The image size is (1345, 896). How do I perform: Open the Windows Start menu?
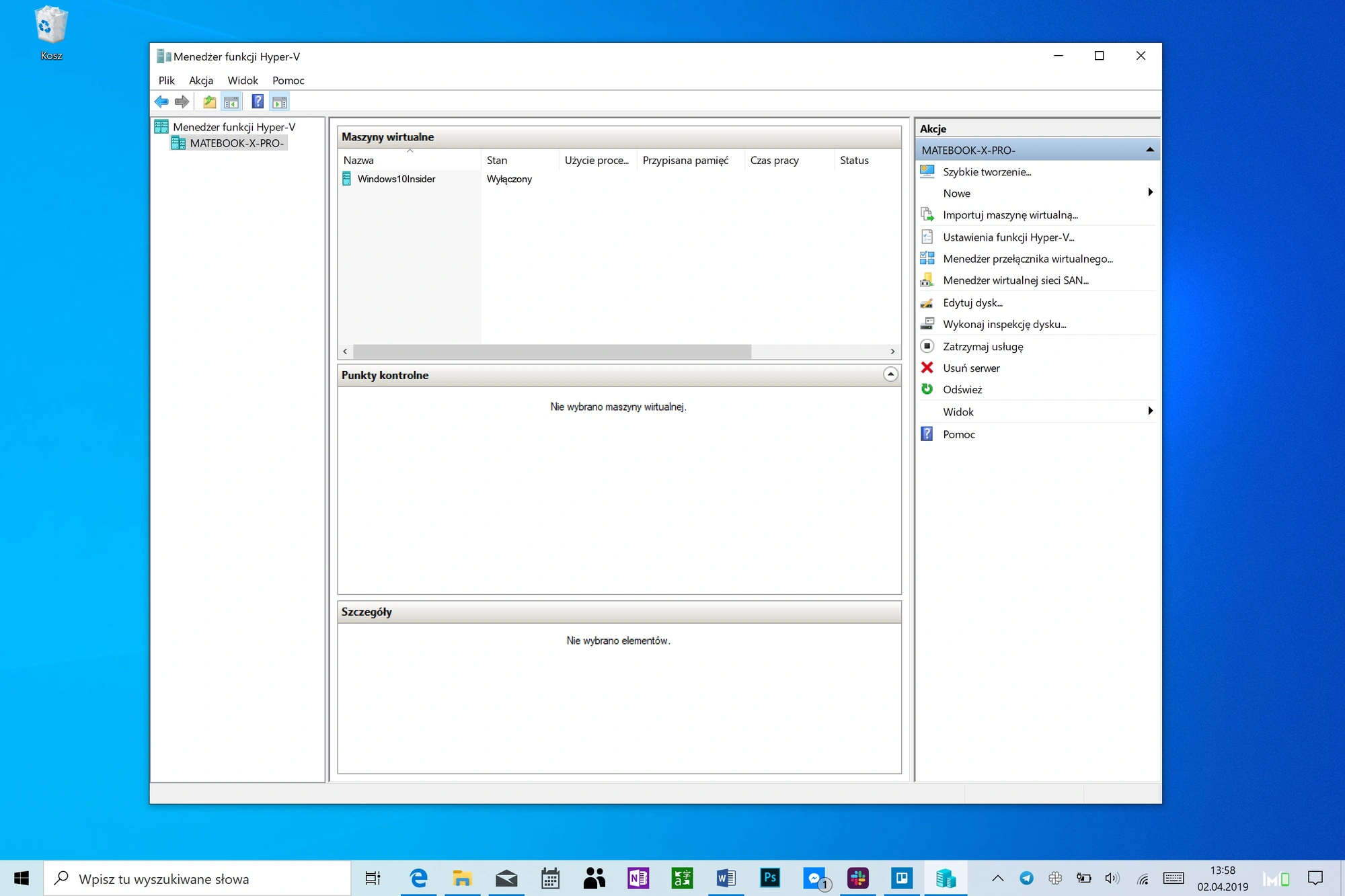(22, 878)
